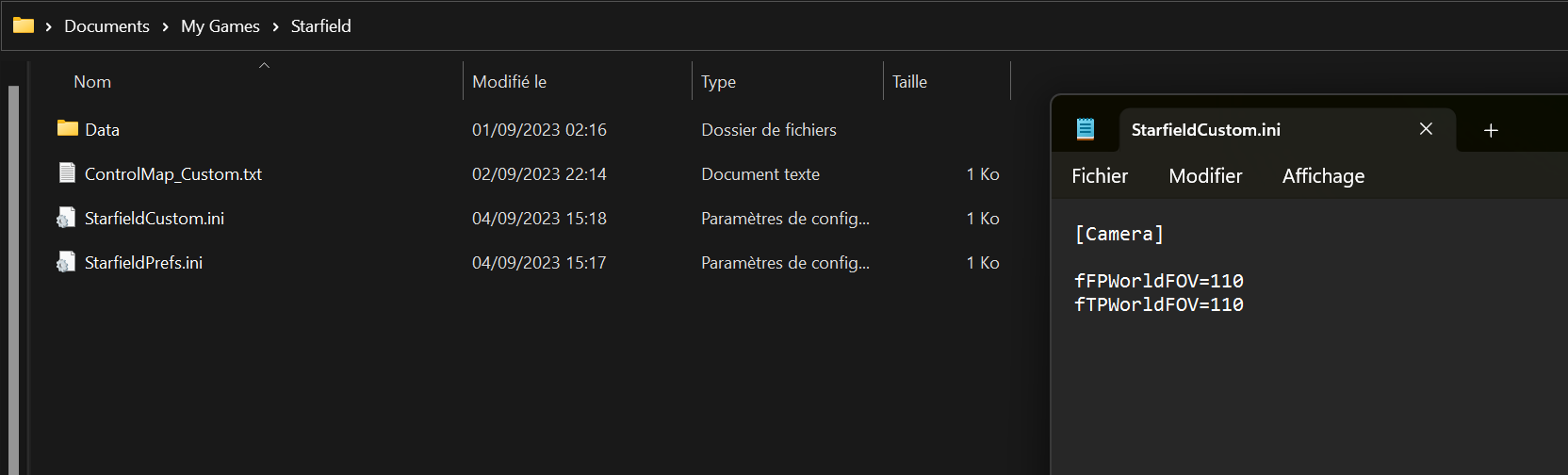Navigate to My Games breadcrumb
The height and width of the screenshot is (475, 1568).
(x=220, y=26)
